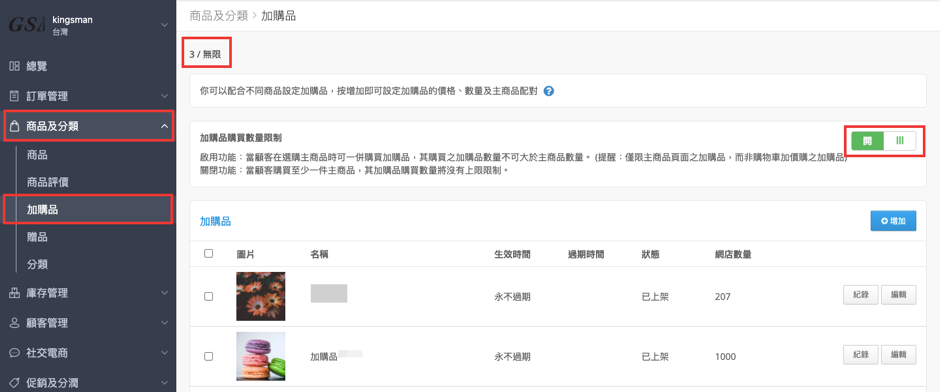940x392 pixels.
Task: Click 編輯 button for the 207 stock item
Action: click(x=899, y=295)
